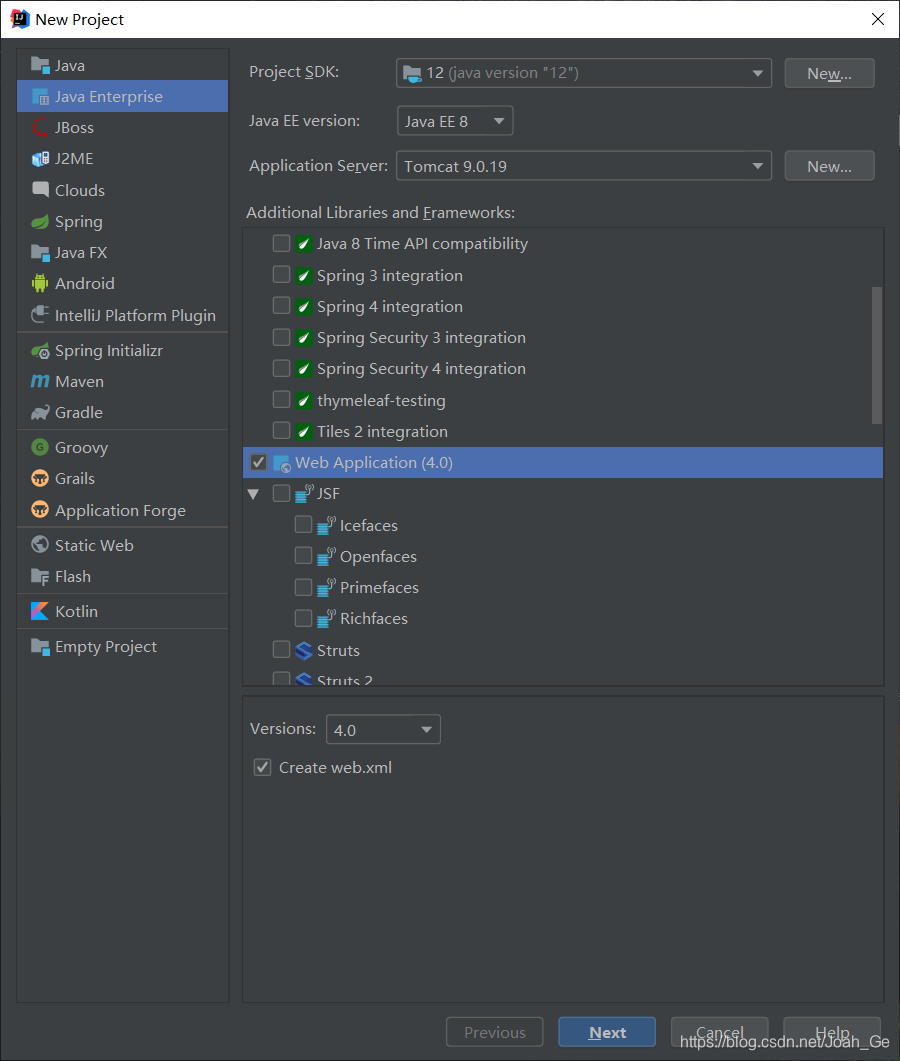The image size is (900, 1061).
Task: Click the Maven m icon
Action: (x=40, y=382)
